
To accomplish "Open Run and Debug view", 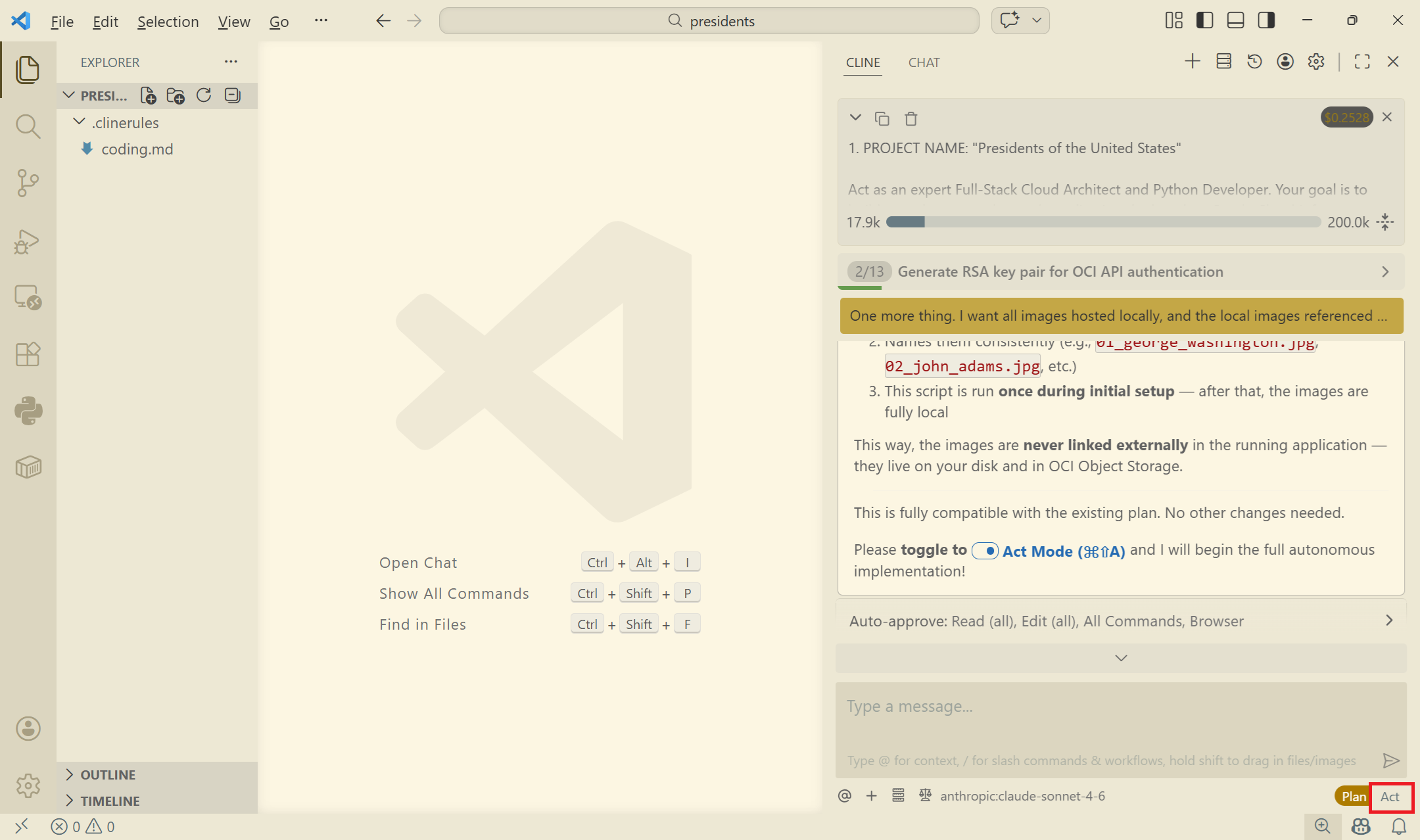I will tap(28, 241).
